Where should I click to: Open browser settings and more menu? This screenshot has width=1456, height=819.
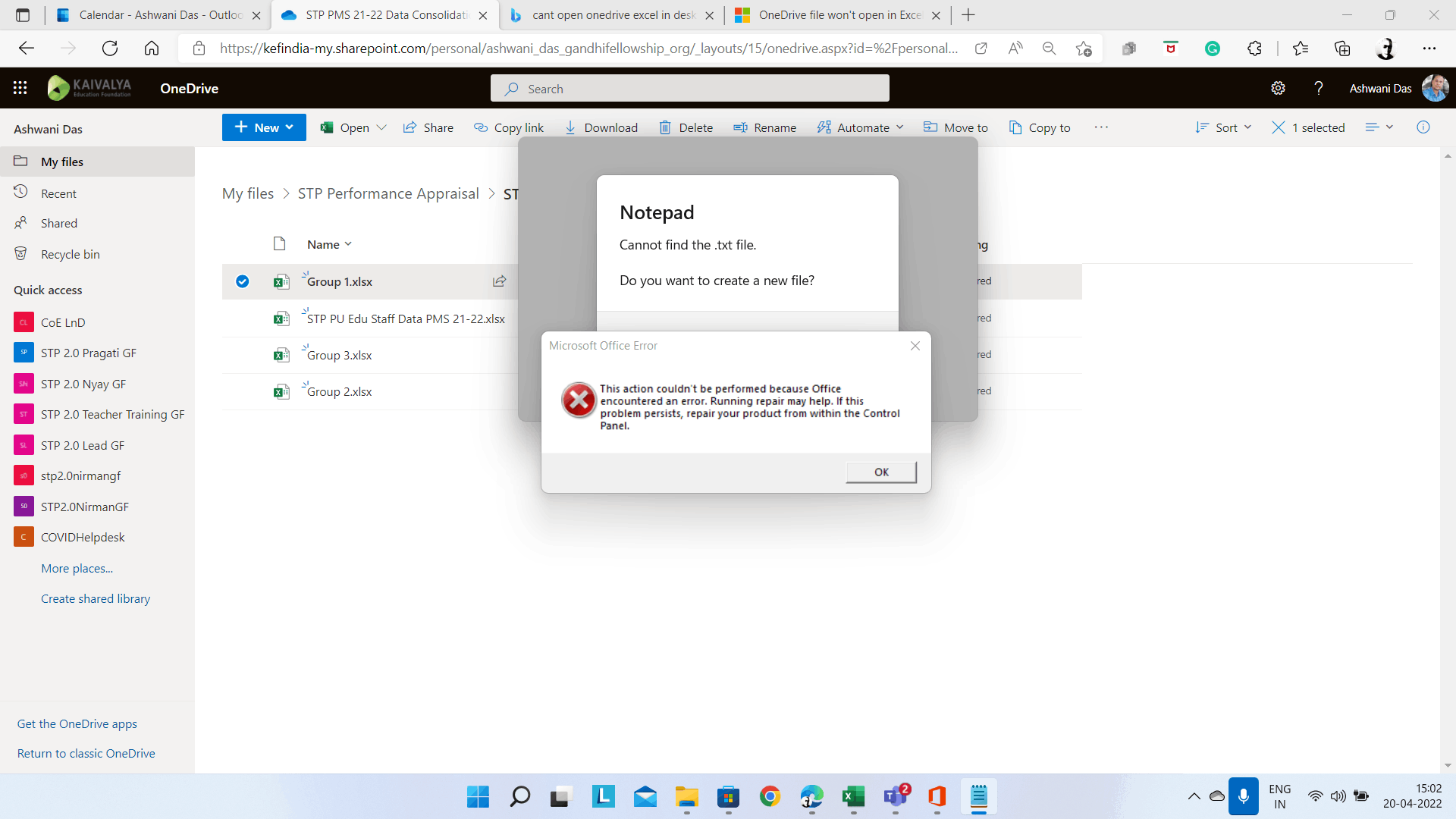pos(1429,49)
